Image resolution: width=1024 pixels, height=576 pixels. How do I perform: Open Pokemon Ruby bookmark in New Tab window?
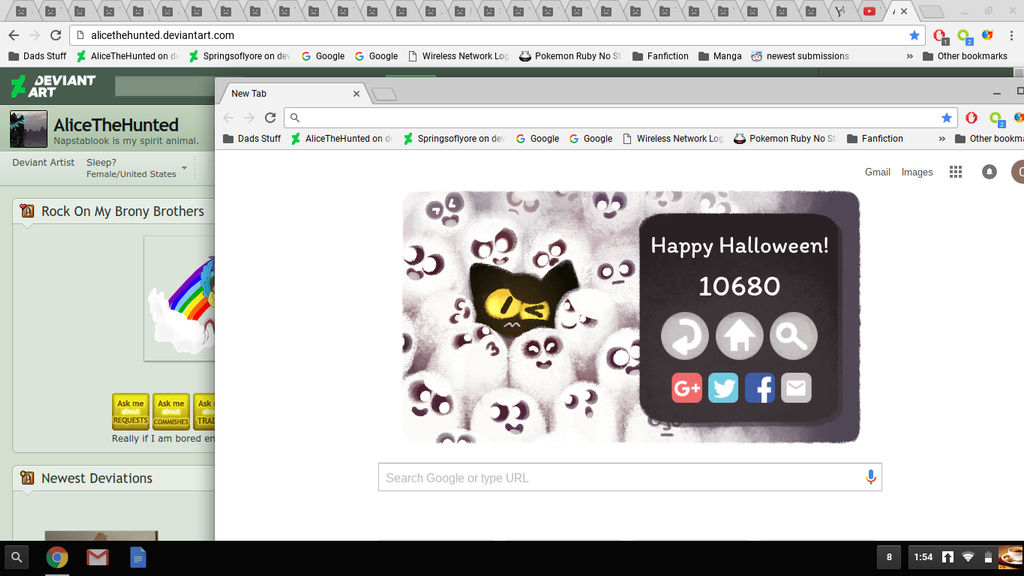[x=784, y=138]
